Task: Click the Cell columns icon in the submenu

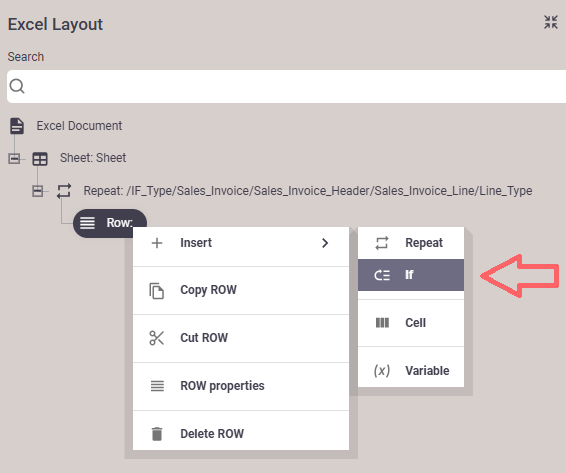Action: pos(382,322)
